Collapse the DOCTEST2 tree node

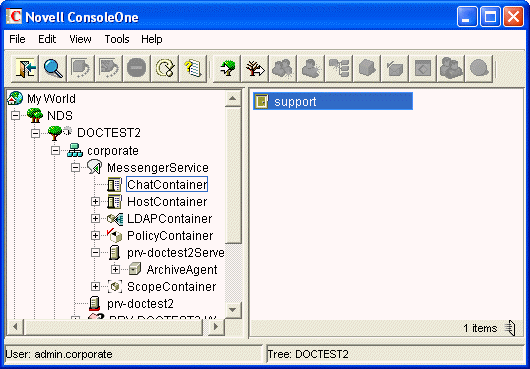click(35, 133)
